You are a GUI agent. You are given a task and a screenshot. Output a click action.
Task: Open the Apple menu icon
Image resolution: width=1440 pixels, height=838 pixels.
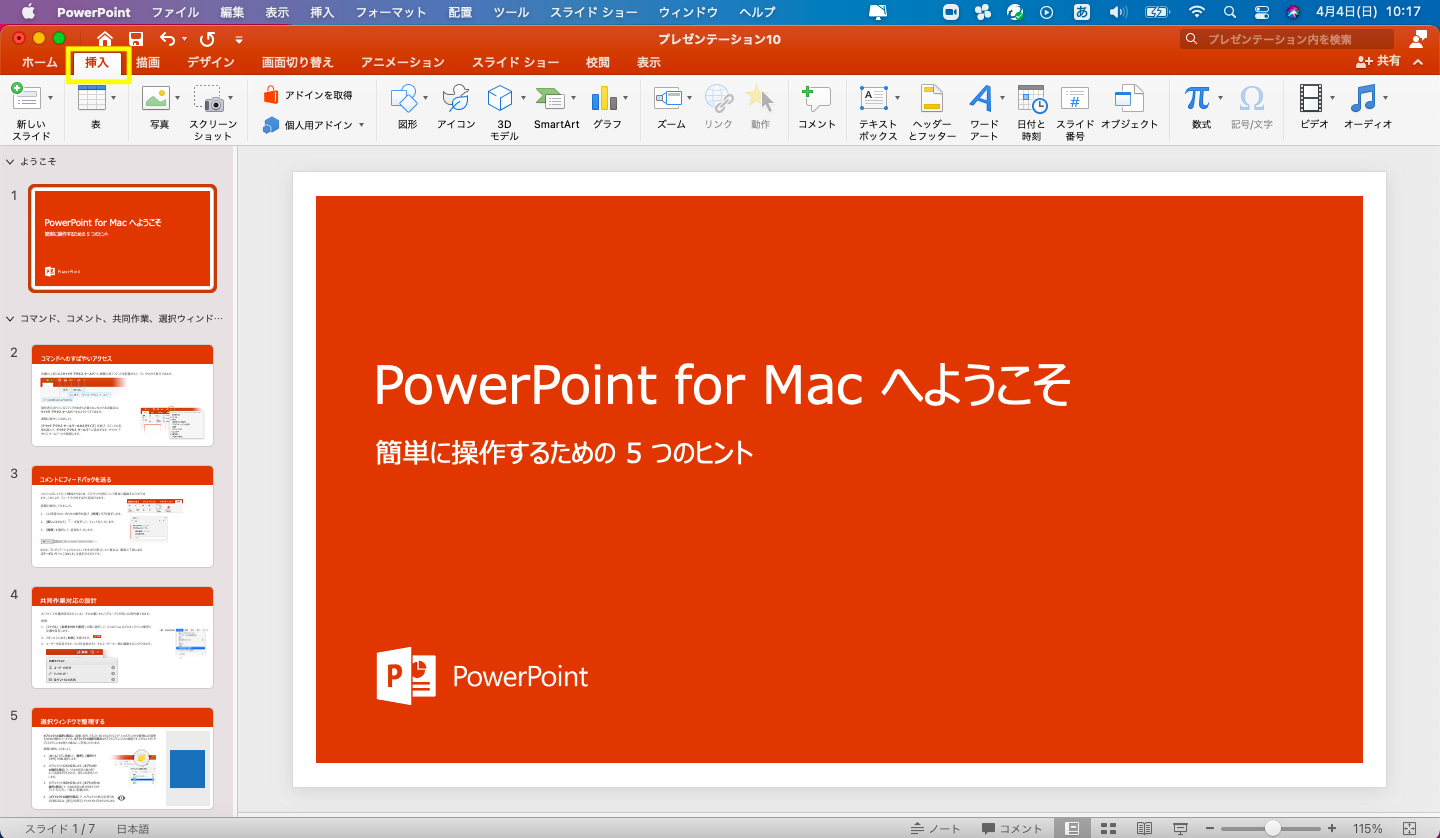tap(27, 12)
